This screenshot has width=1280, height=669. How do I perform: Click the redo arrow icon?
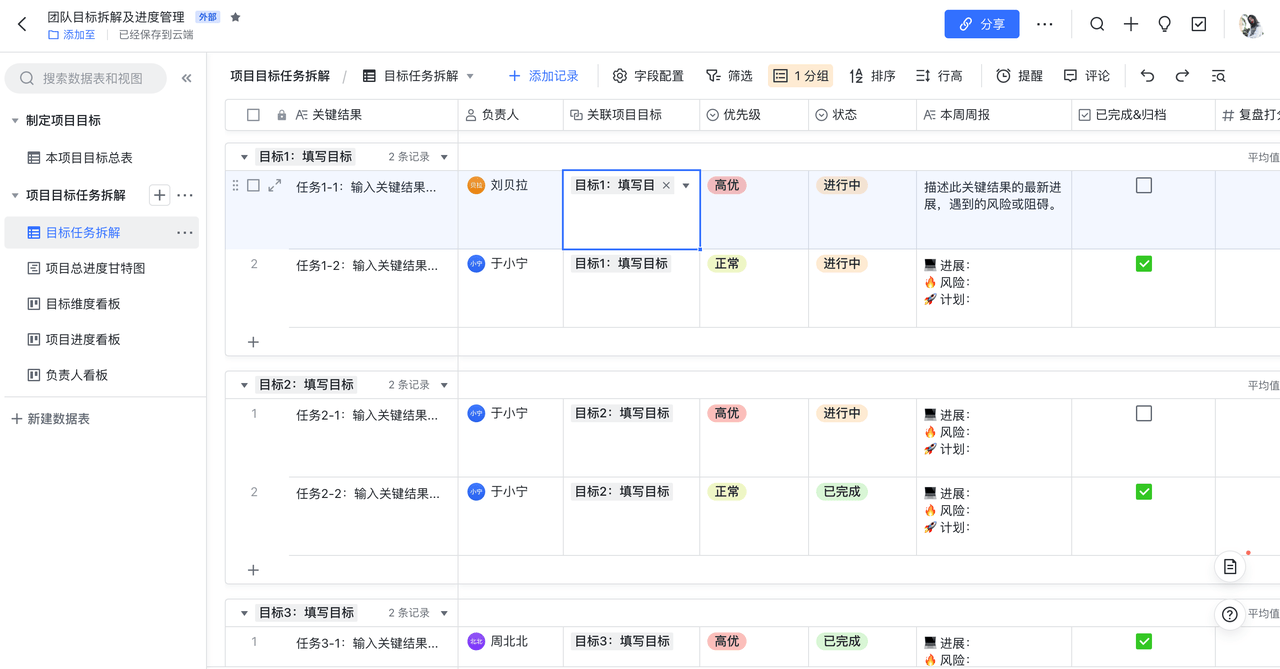(x=1182, y=76)
